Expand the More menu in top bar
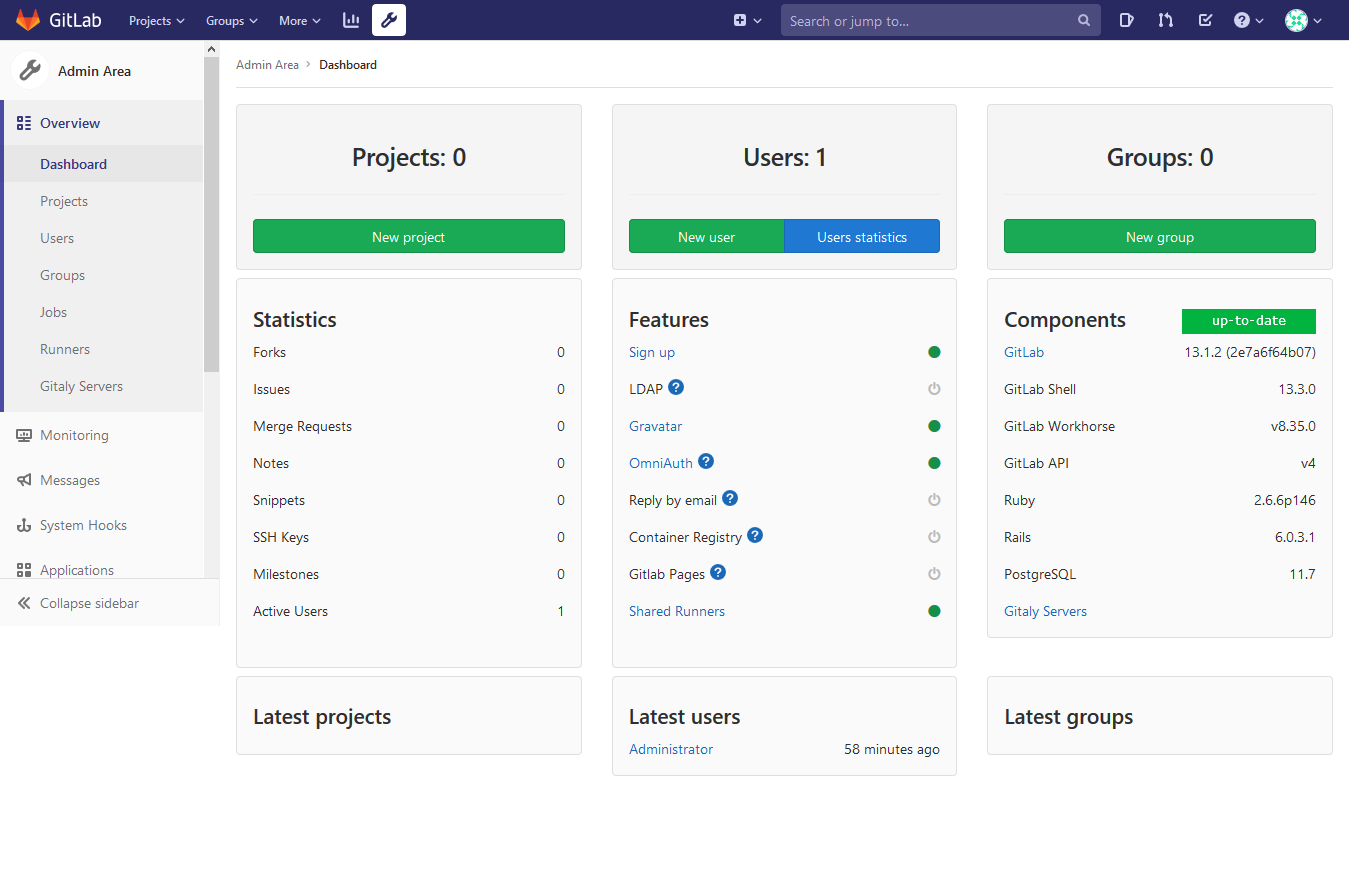The width and height of the screenshot is (1349, 884). (299, 19)
